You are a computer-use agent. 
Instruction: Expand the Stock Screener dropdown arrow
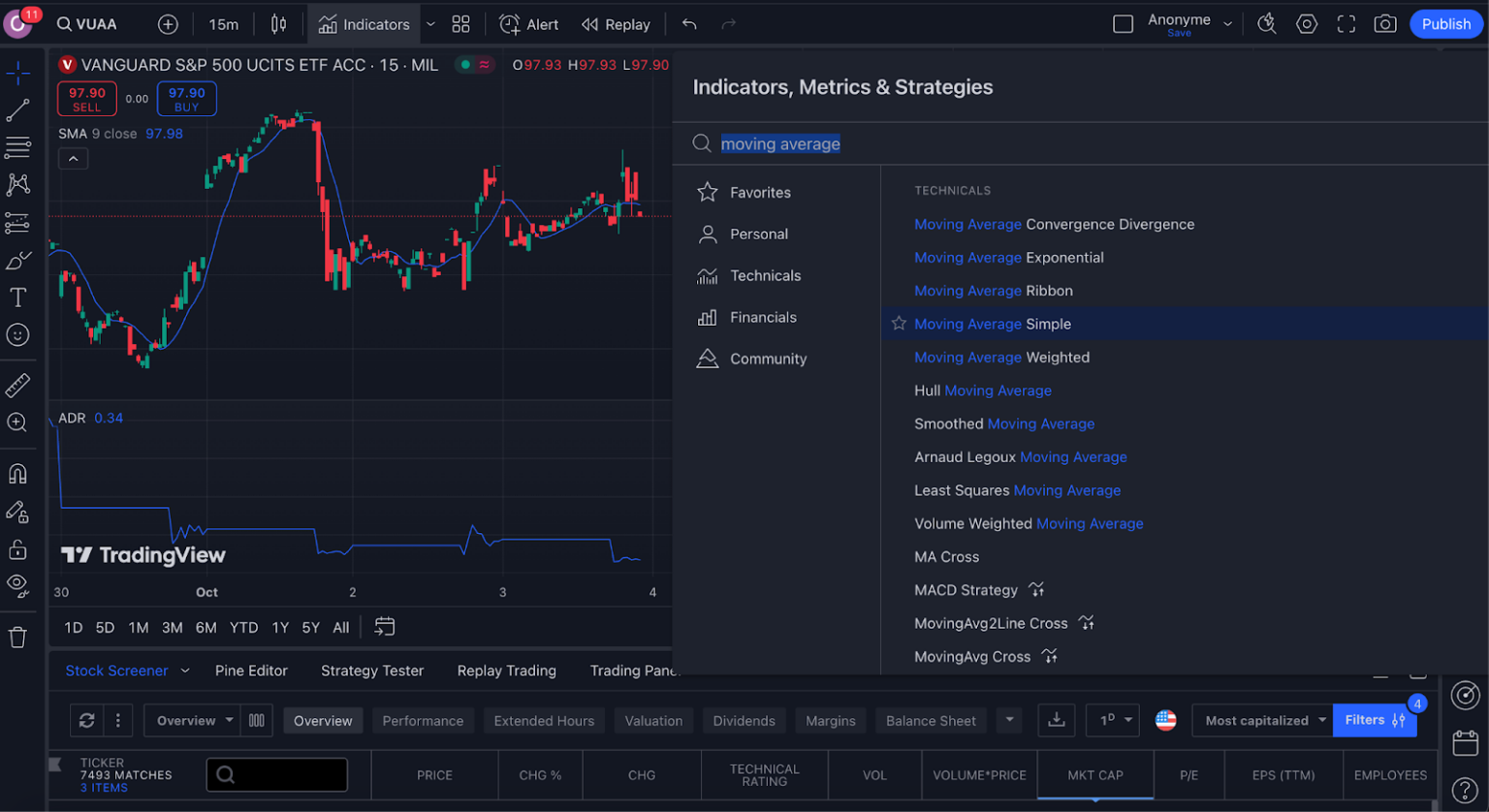coord(185,671)
